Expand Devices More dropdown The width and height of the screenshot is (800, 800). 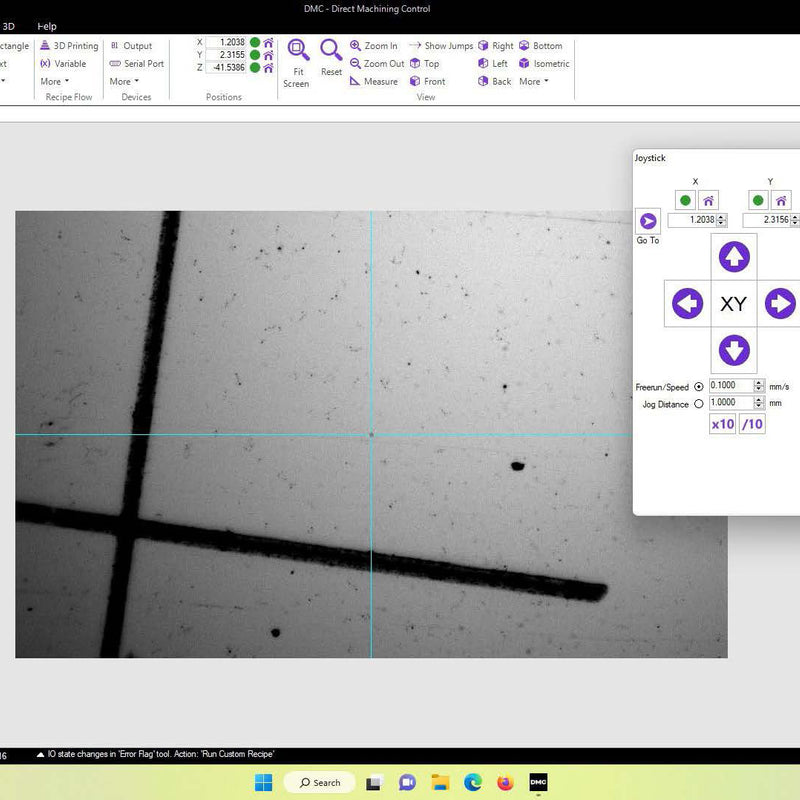[x=124, y=81]
